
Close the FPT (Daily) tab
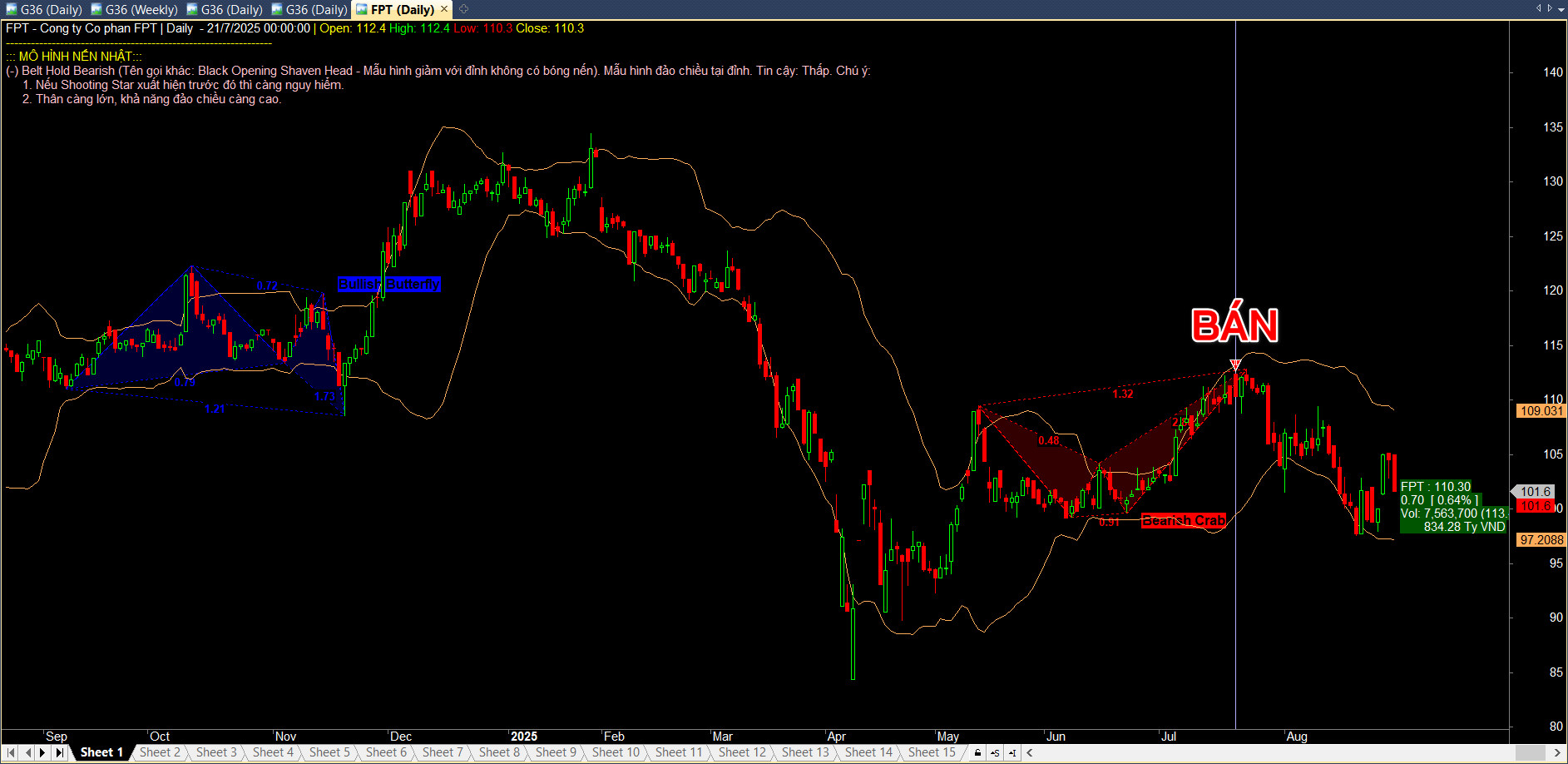444,9
